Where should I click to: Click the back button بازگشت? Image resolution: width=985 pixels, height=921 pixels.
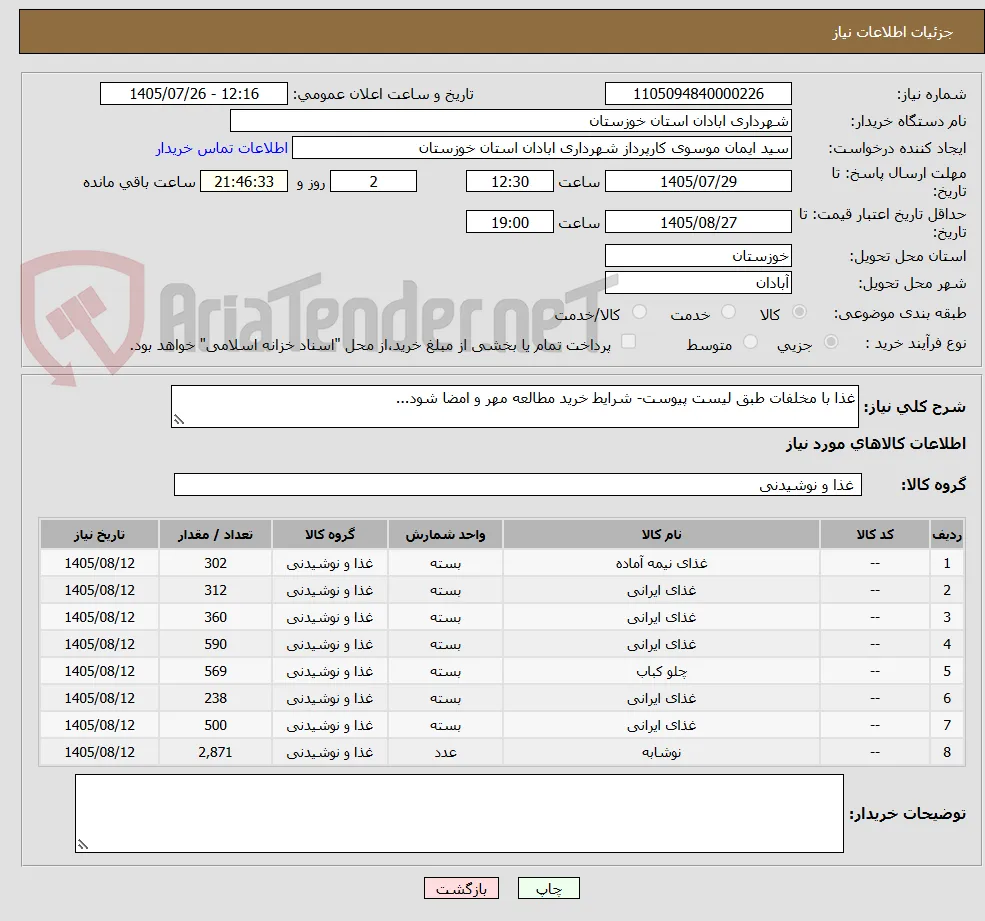461,888
